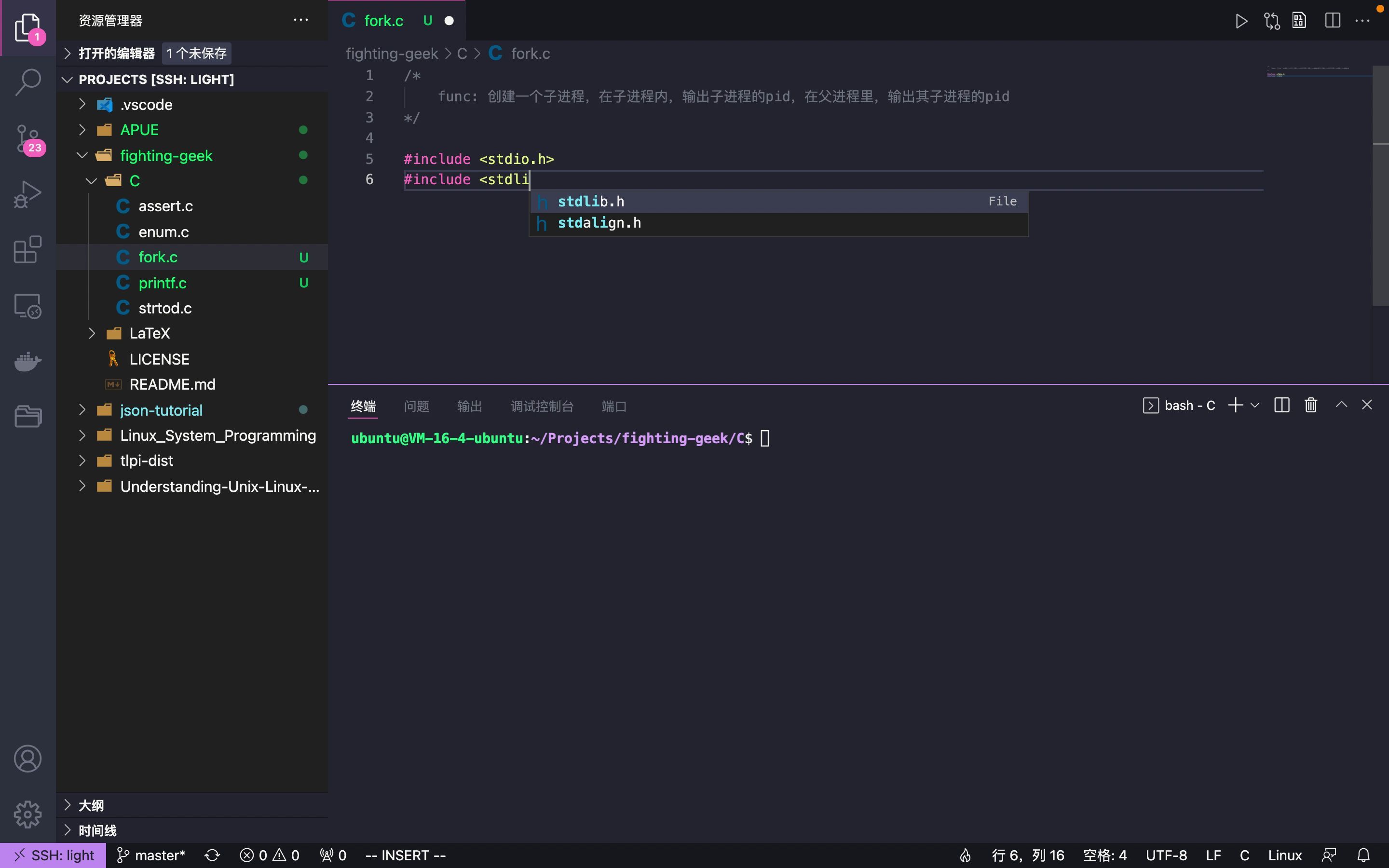Click the -- INSERT -- Vim mode indicator
1389x868 pixels.
[x=405, y=855]
